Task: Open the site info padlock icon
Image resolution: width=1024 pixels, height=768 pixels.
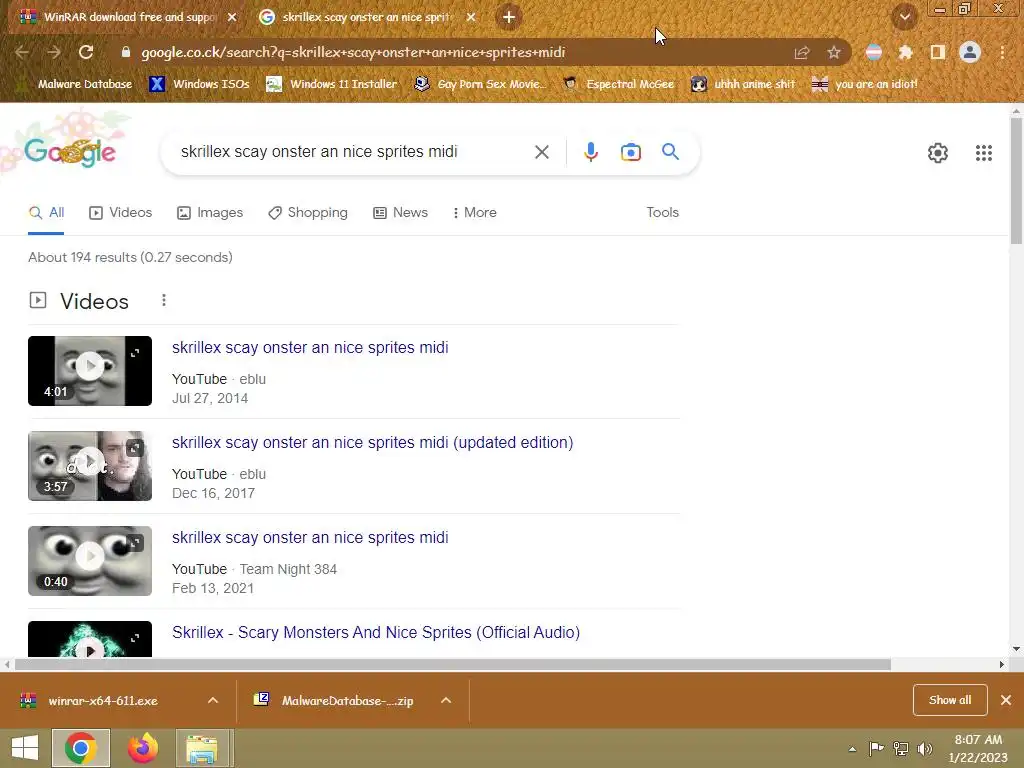Action: click(x=126, y=52)
